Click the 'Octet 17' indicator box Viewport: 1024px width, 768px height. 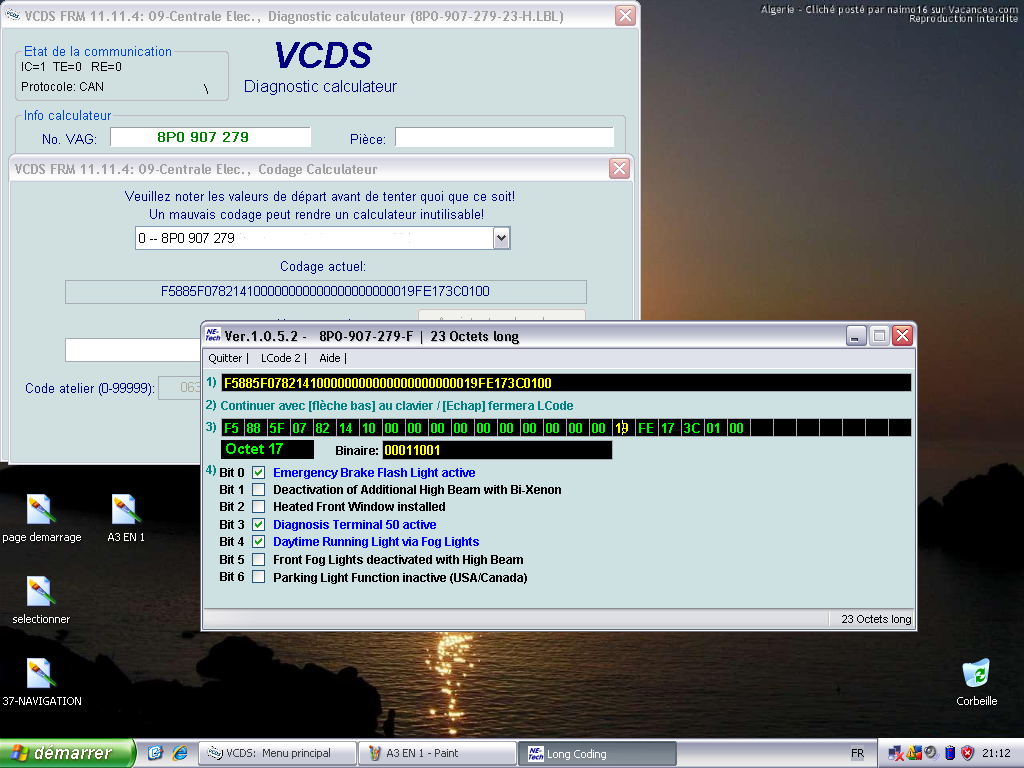click(267, 449)
